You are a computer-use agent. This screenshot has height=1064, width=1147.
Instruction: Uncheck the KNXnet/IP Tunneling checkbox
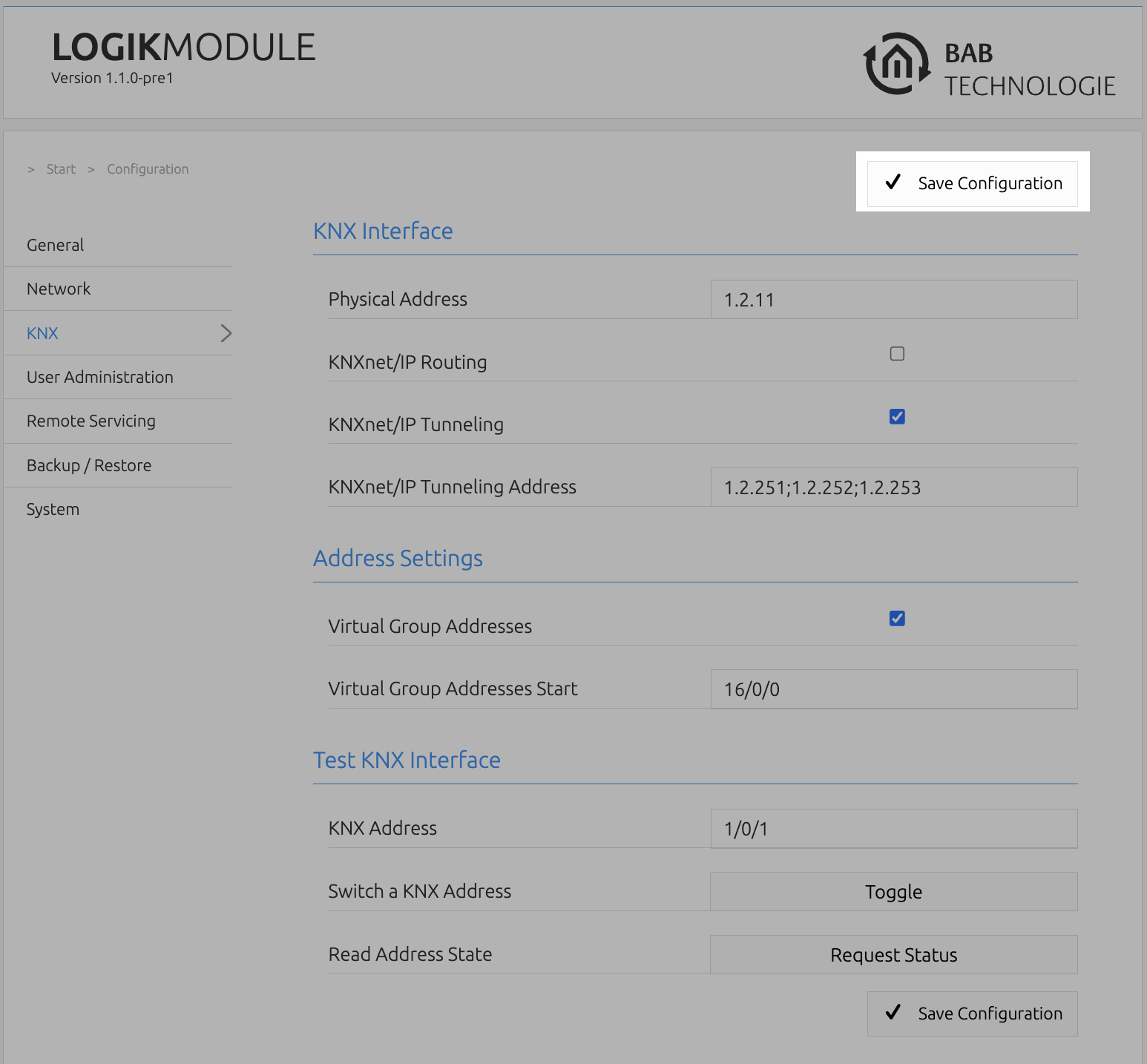click(x=897, y=416)
